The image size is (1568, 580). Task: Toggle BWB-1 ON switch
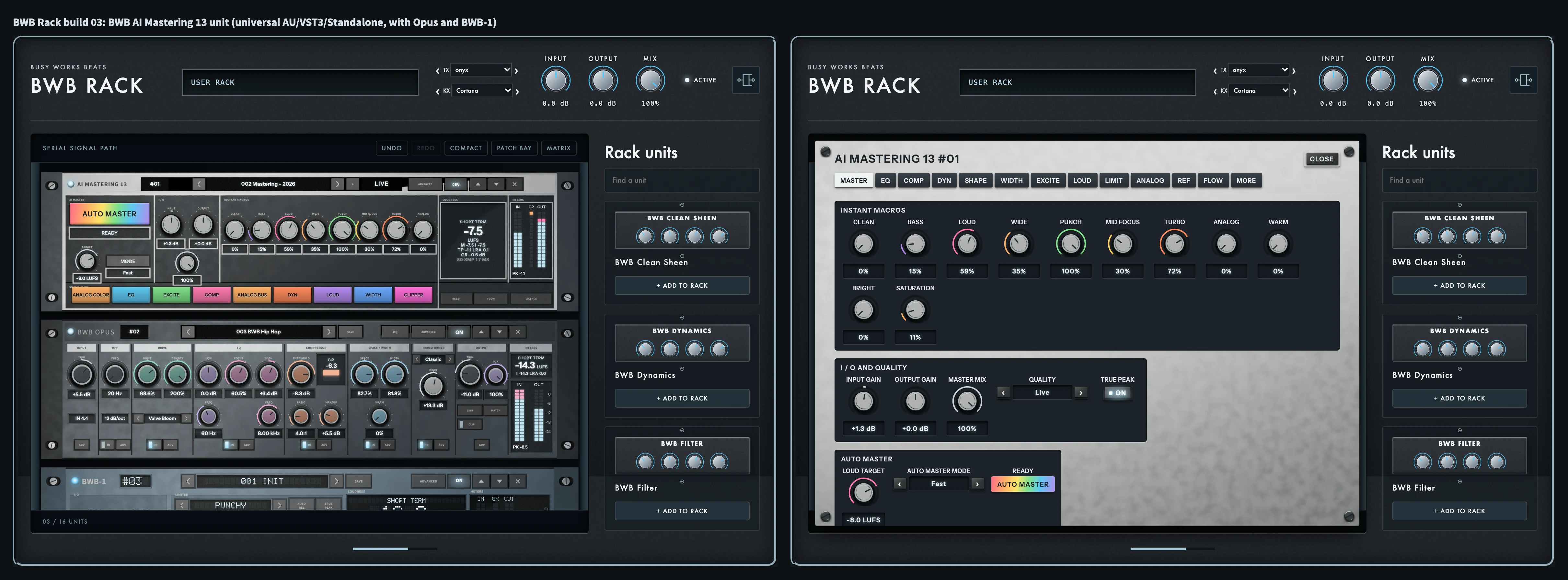pyautogui.click(x=459, y=481)
